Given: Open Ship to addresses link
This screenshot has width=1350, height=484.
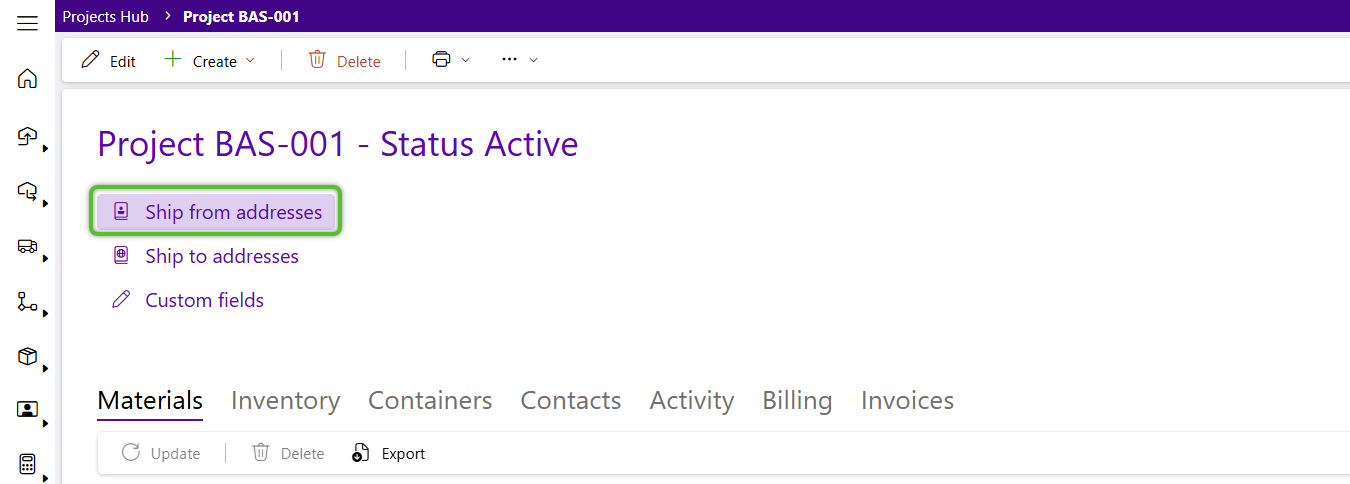Looking at the screenshot, I should [x=205, y=256].
